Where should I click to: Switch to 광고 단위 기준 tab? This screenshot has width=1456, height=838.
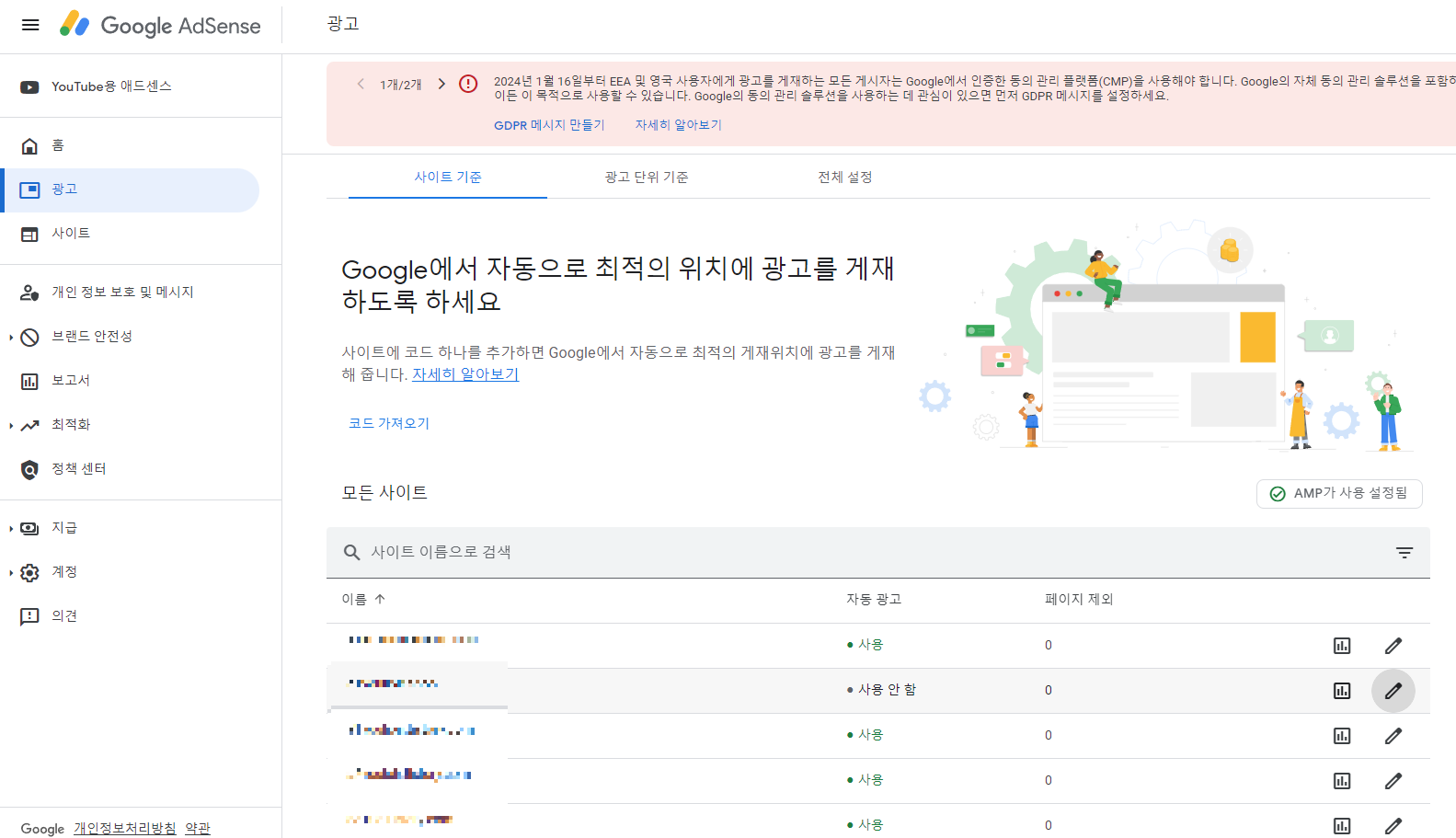647,178
